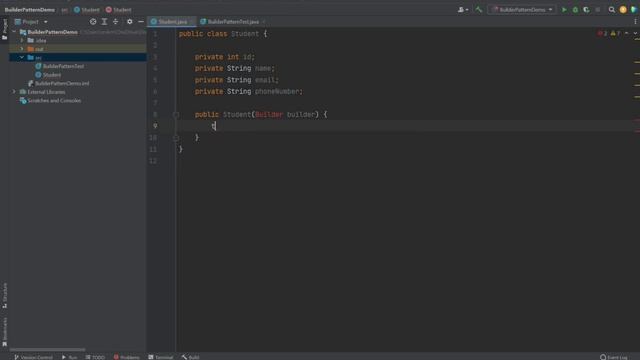Viewport: 640px width, 360px height.
Task: Open Problems tool window
Action: (127, 357)
